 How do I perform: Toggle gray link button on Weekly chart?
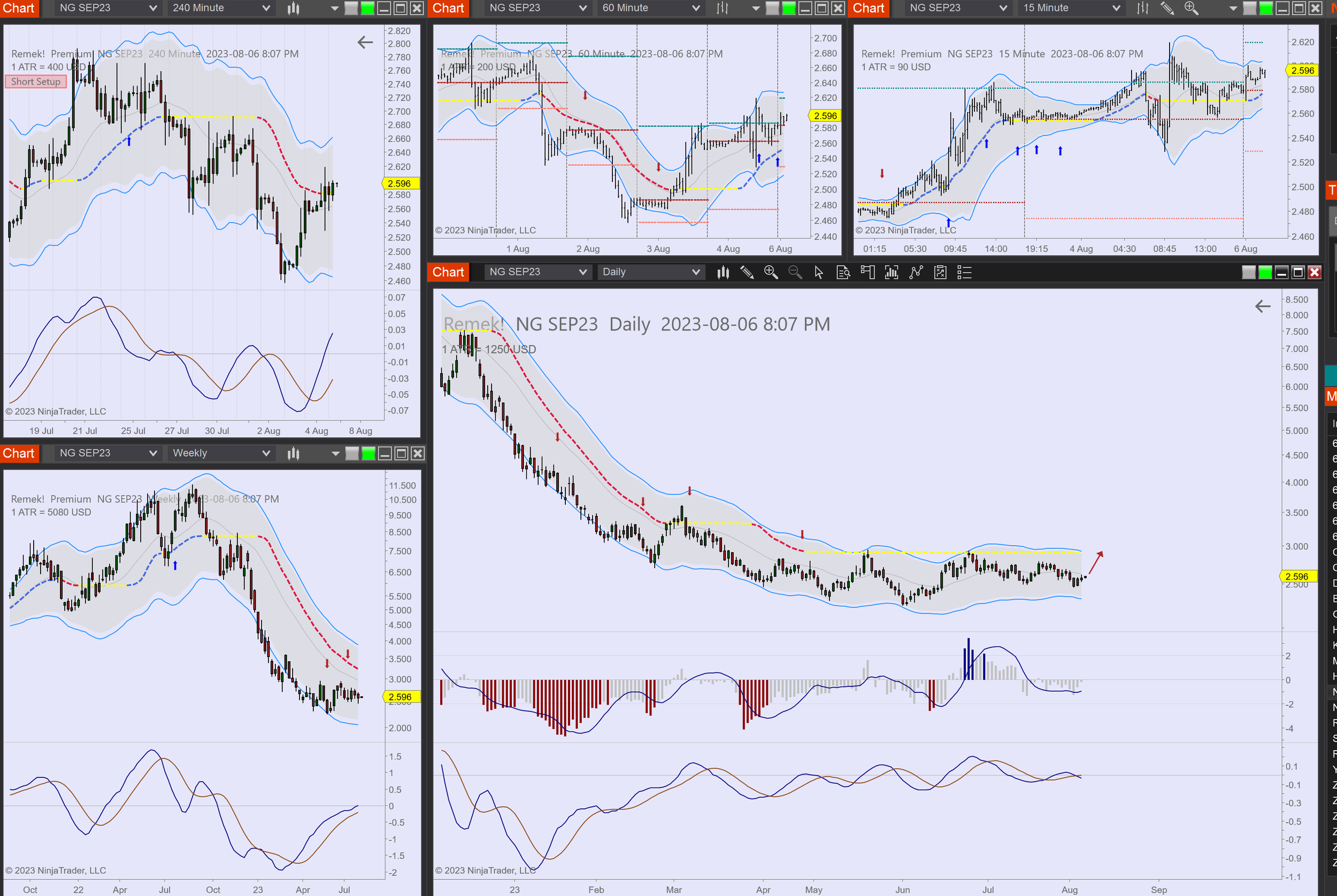[x=352, y=453]
